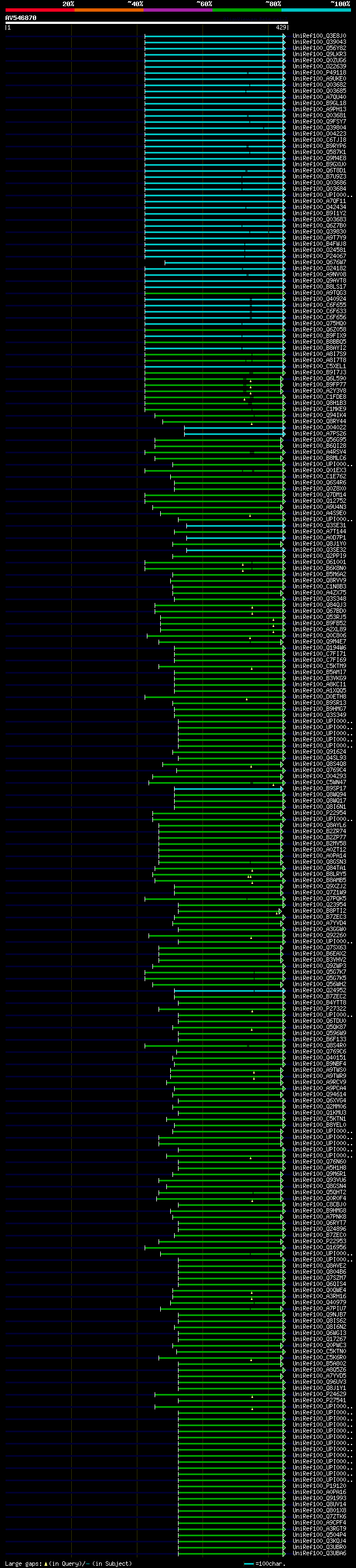Image resolution: width=356 pixels, height=1568 pixels.
Task: Select hit UniRef100_Q16956
Action: 319,1247
